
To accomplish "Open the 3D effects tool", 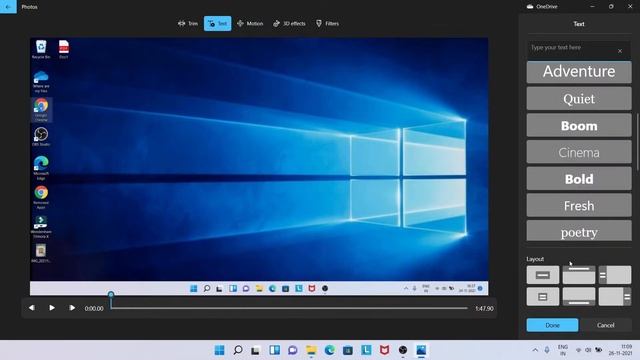I will point(289,24).
